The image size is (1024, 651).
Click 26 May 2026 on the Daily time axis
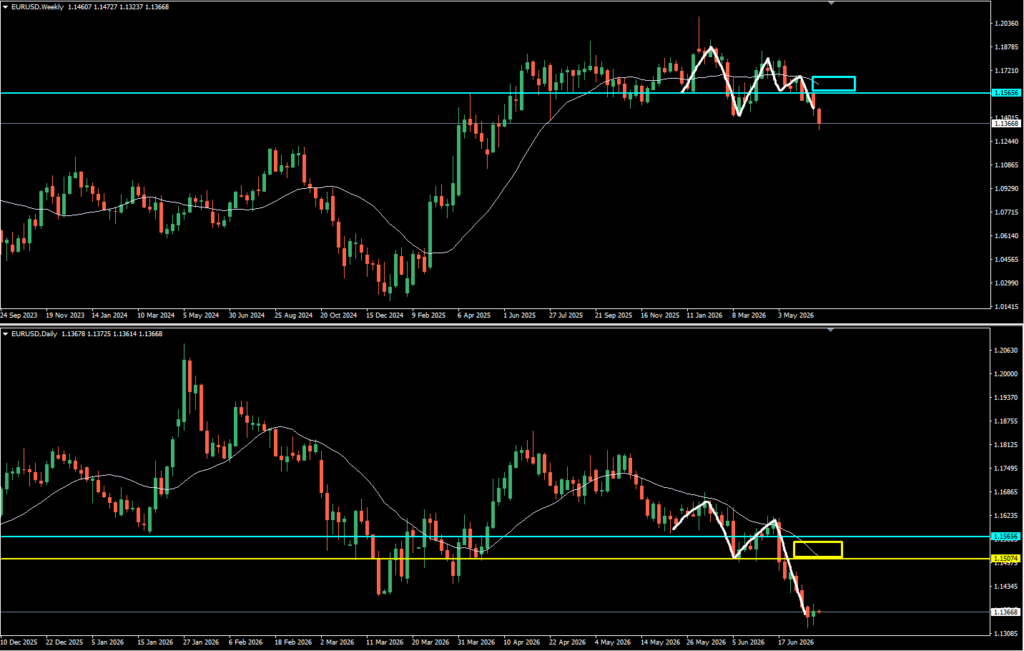(x=704, y=642)
